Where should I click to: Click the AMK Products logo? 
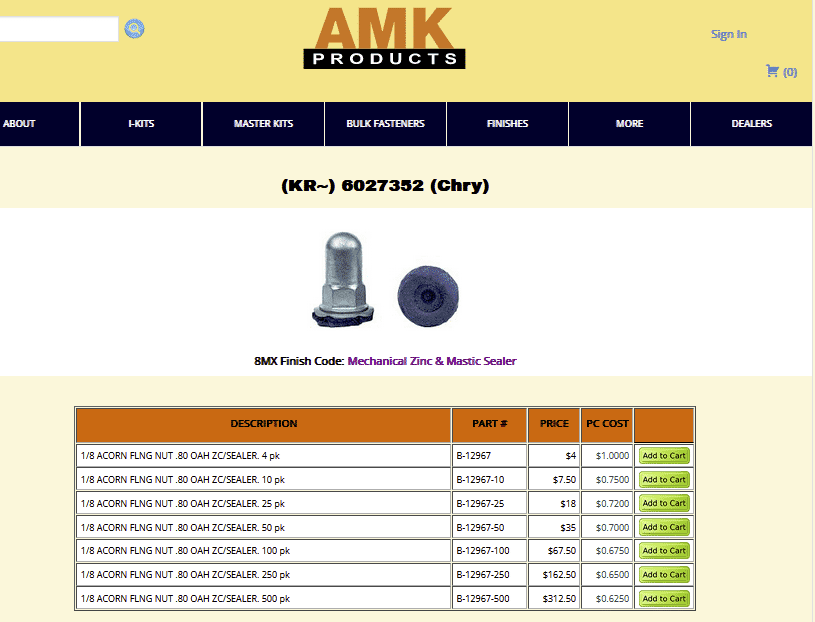[x=385, y=39]
